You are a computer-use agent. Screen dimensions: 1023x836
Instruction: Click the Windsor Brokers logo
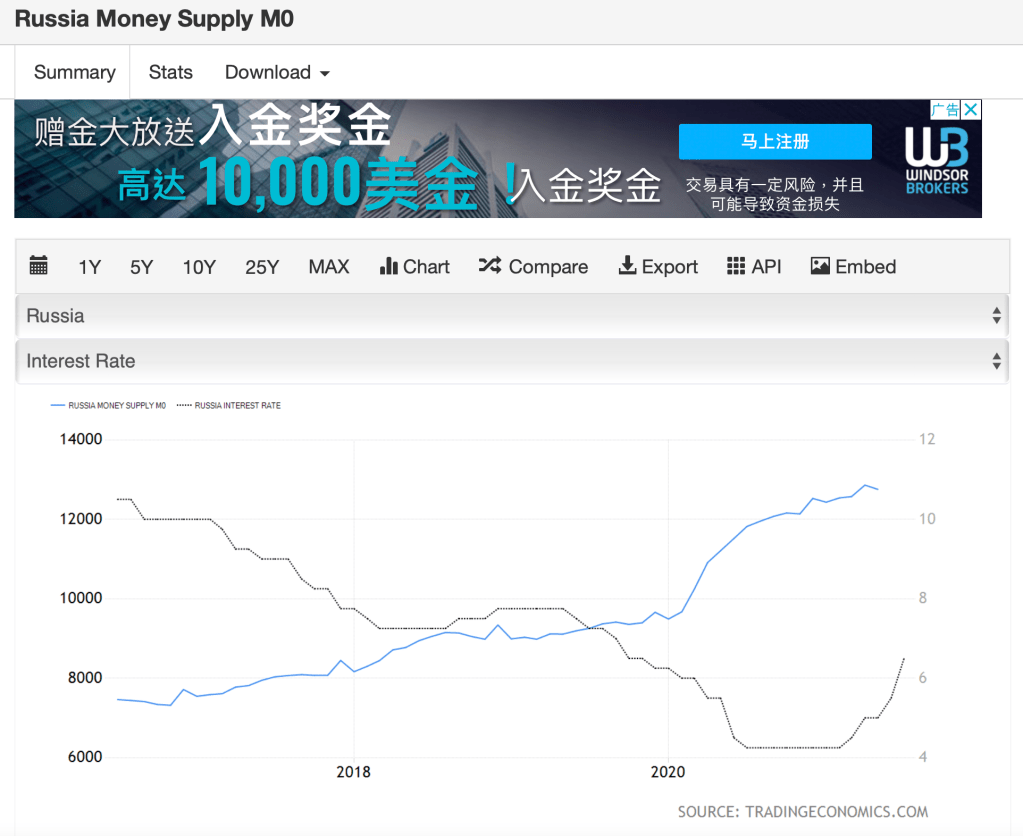point(936,160)
